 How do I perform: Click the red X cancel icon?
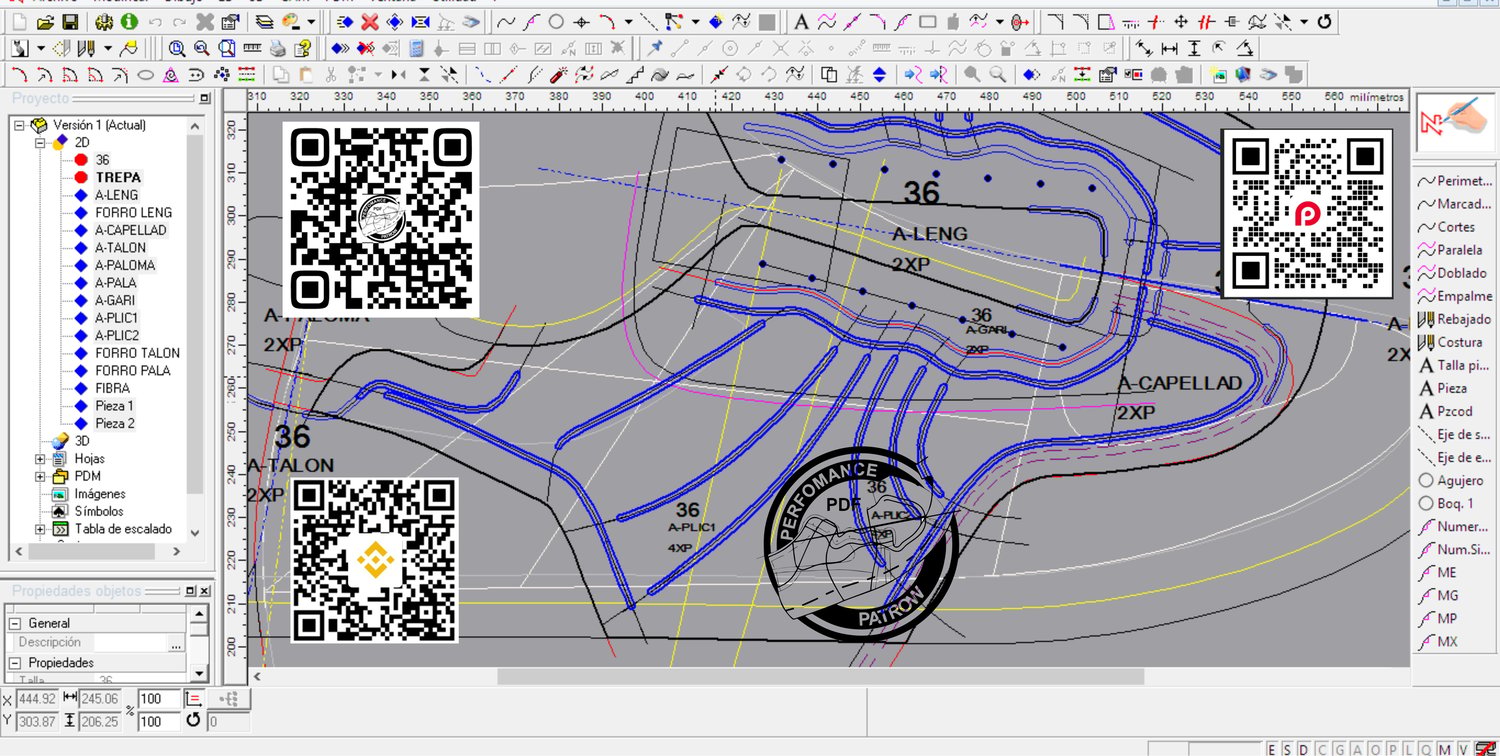(369, 22)
